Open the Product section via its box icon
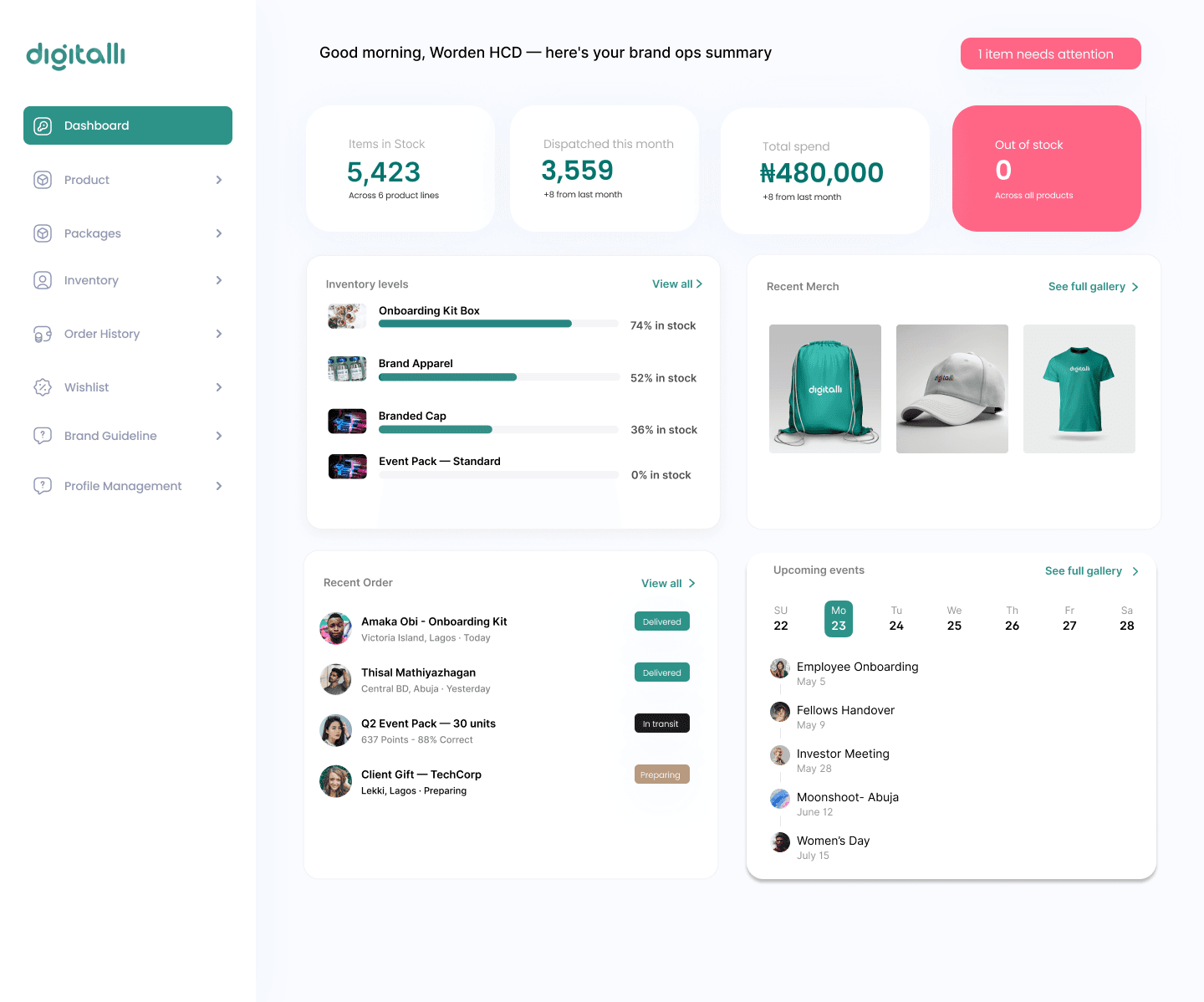1204x1002 pixels. click(43, 179)
